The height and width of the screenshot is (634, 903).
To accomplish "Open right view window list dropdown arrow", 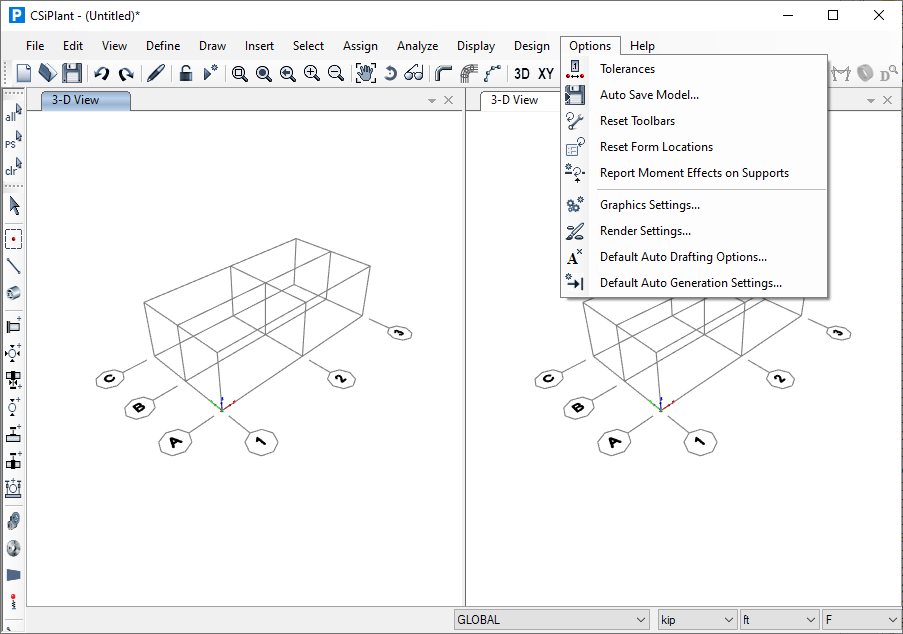I will [x=871, y=101].
